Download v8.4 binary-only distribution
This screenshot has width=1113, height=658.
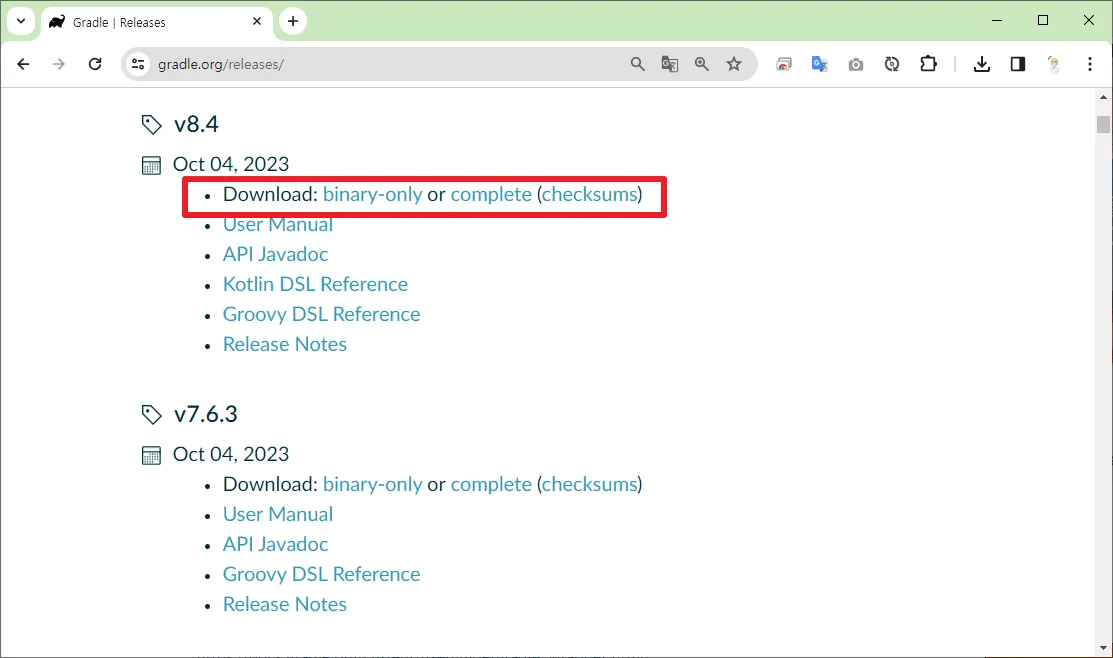coord(373,194)
